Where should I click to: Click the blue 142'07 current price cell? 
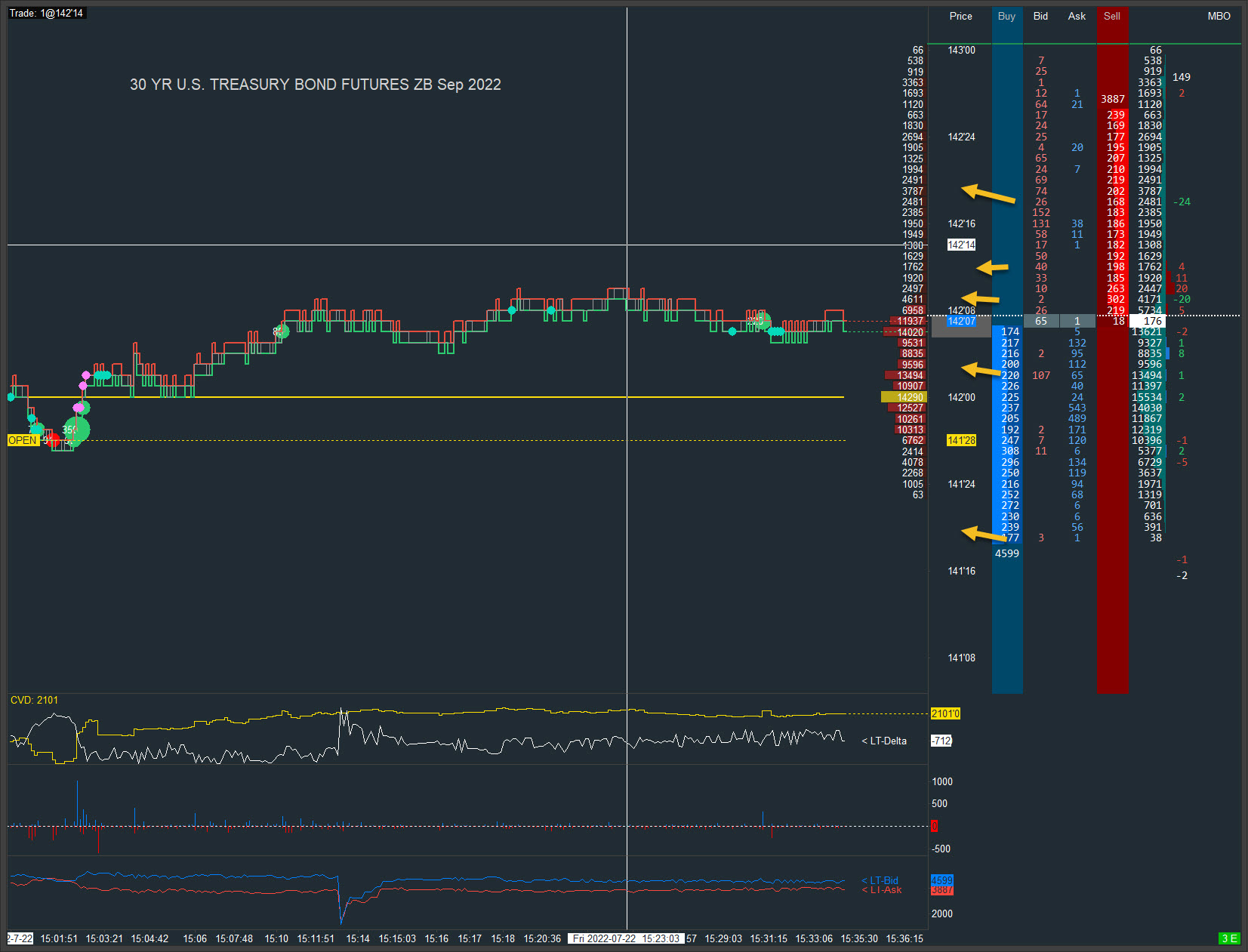[x=961, y=321]
